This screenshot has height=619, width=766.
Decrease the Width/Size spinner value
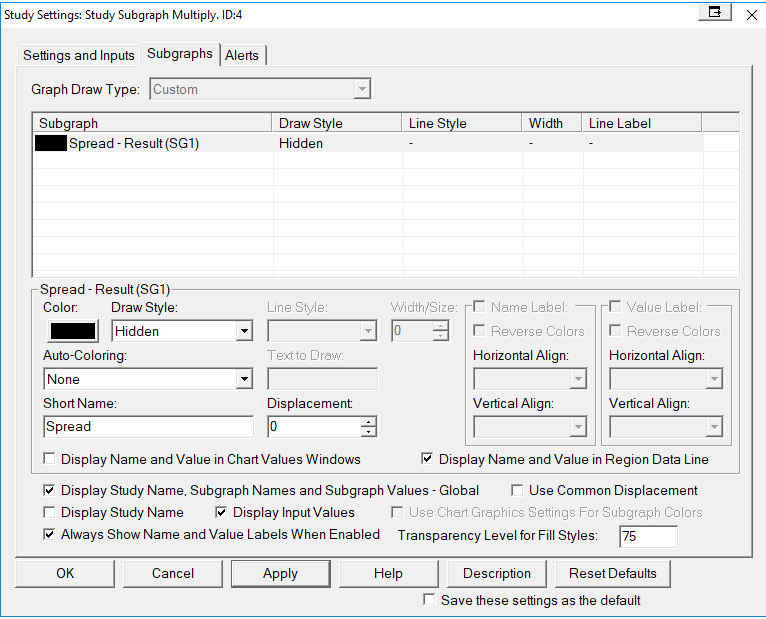pyautogui.click(x=441, y=336)
